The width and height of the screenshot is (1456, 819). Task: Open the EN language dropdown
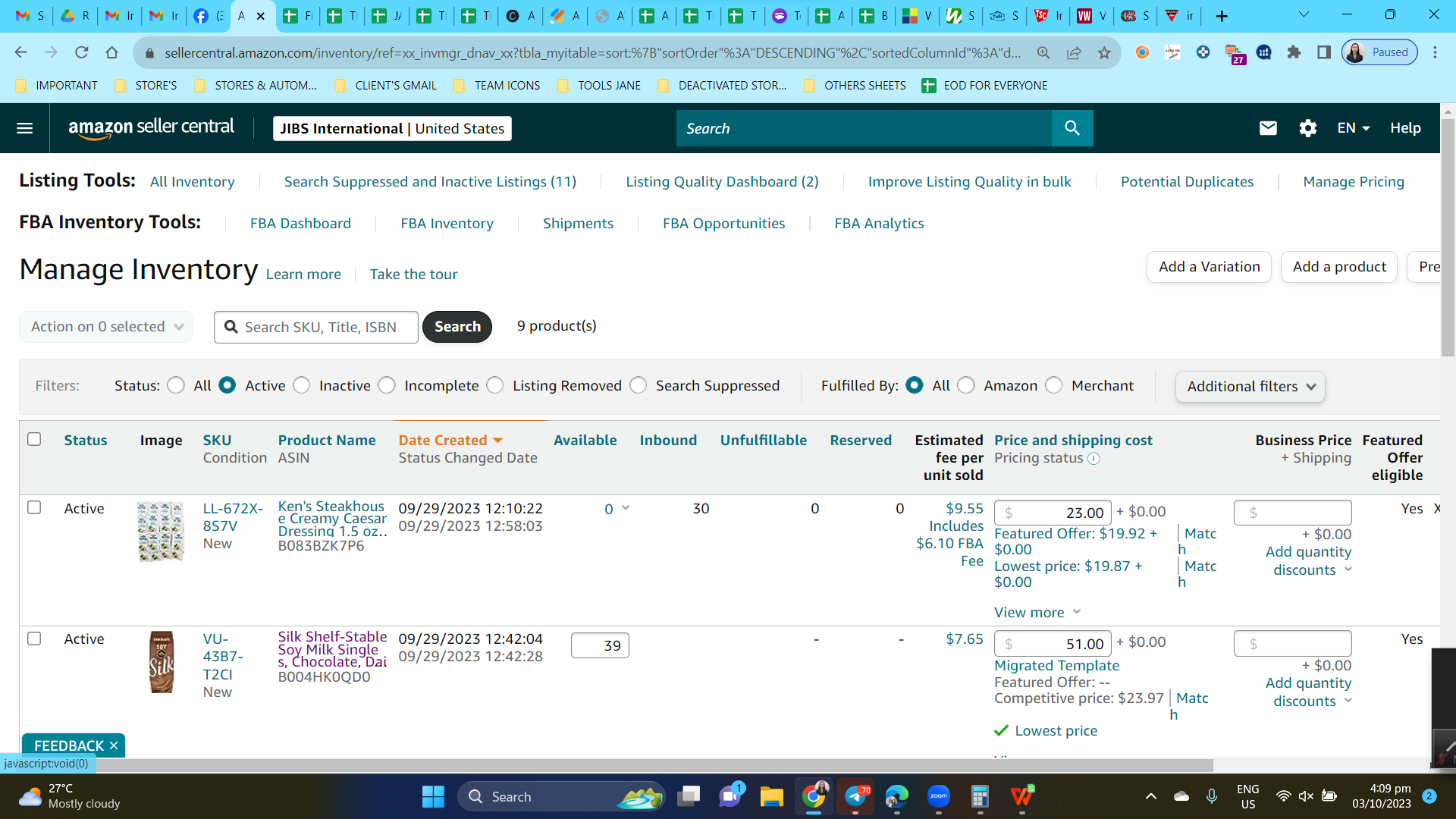click(1354, 128)
